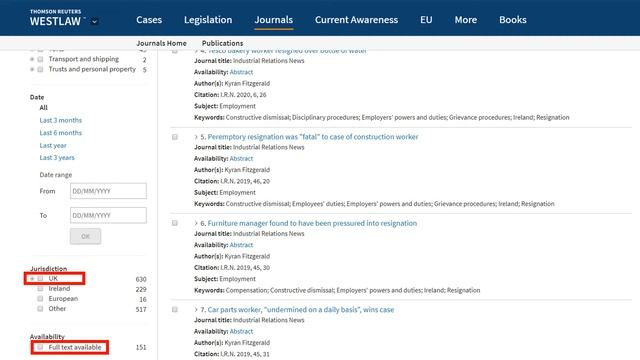Expand the Transport and shipping topic
Screen dimensions: 640x360
tap(32, 59)
